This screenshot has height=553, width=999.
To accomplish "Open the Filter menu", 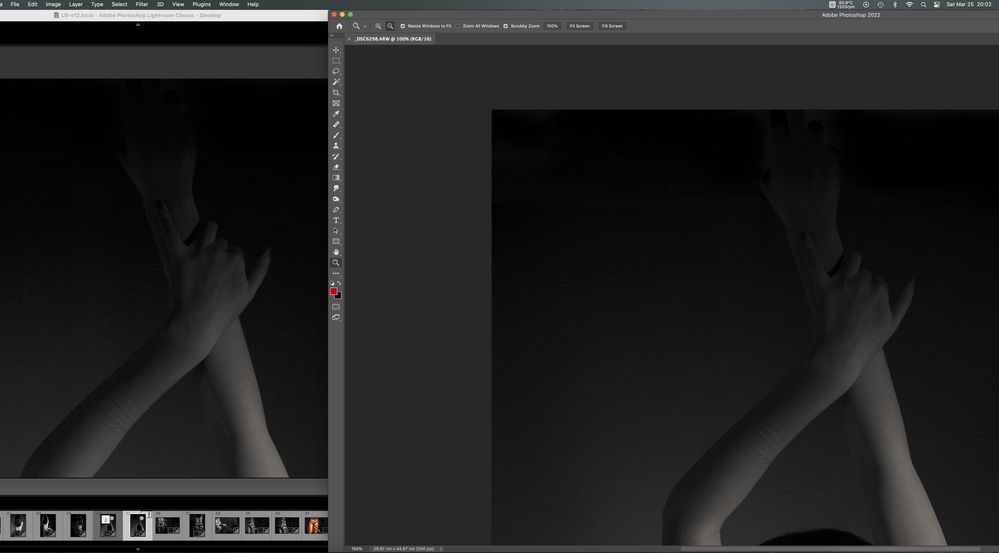I will 142,4.
